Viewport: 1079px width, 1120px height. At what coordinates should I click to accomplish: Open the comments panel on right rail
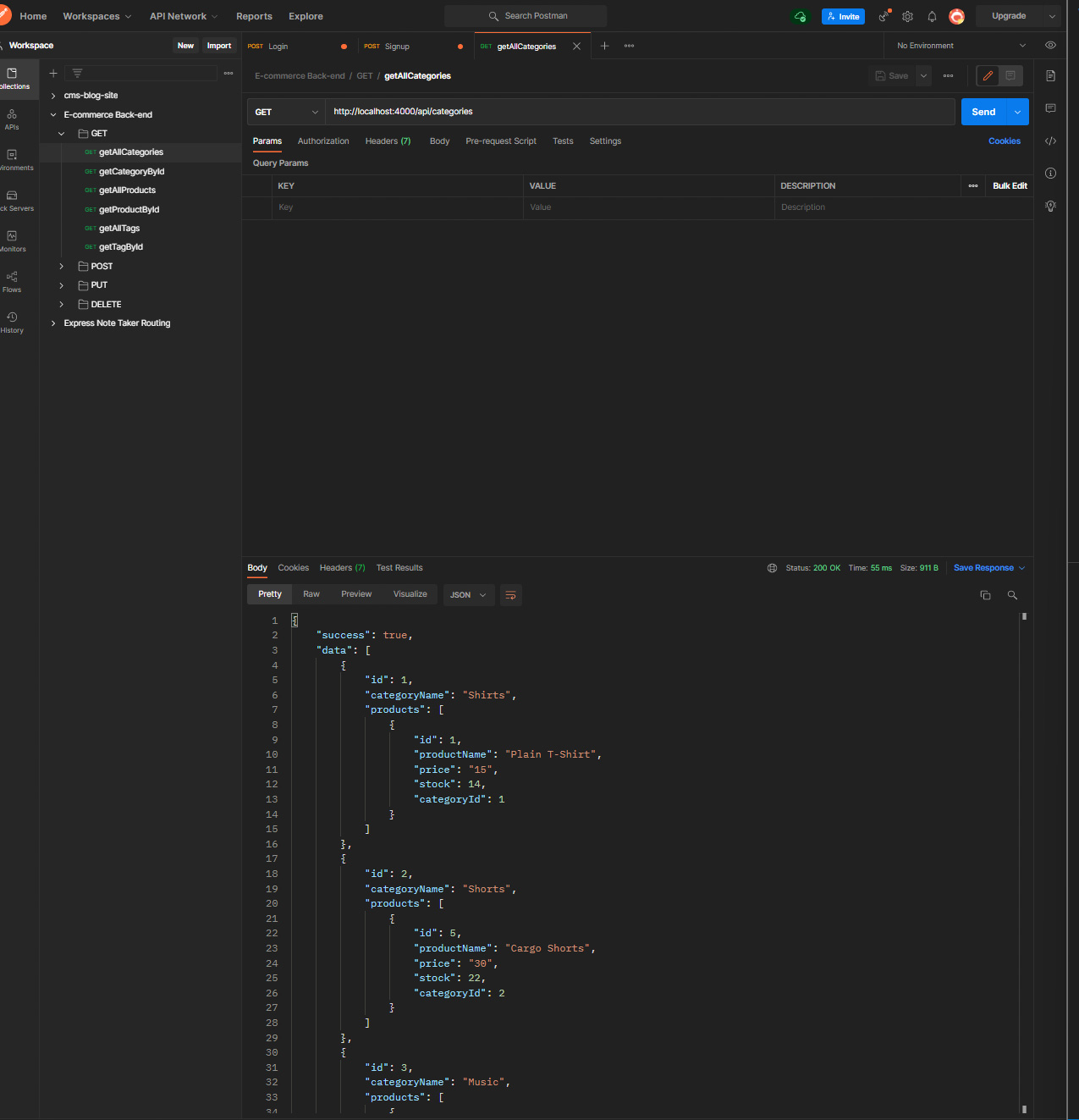coord(1050,108)
